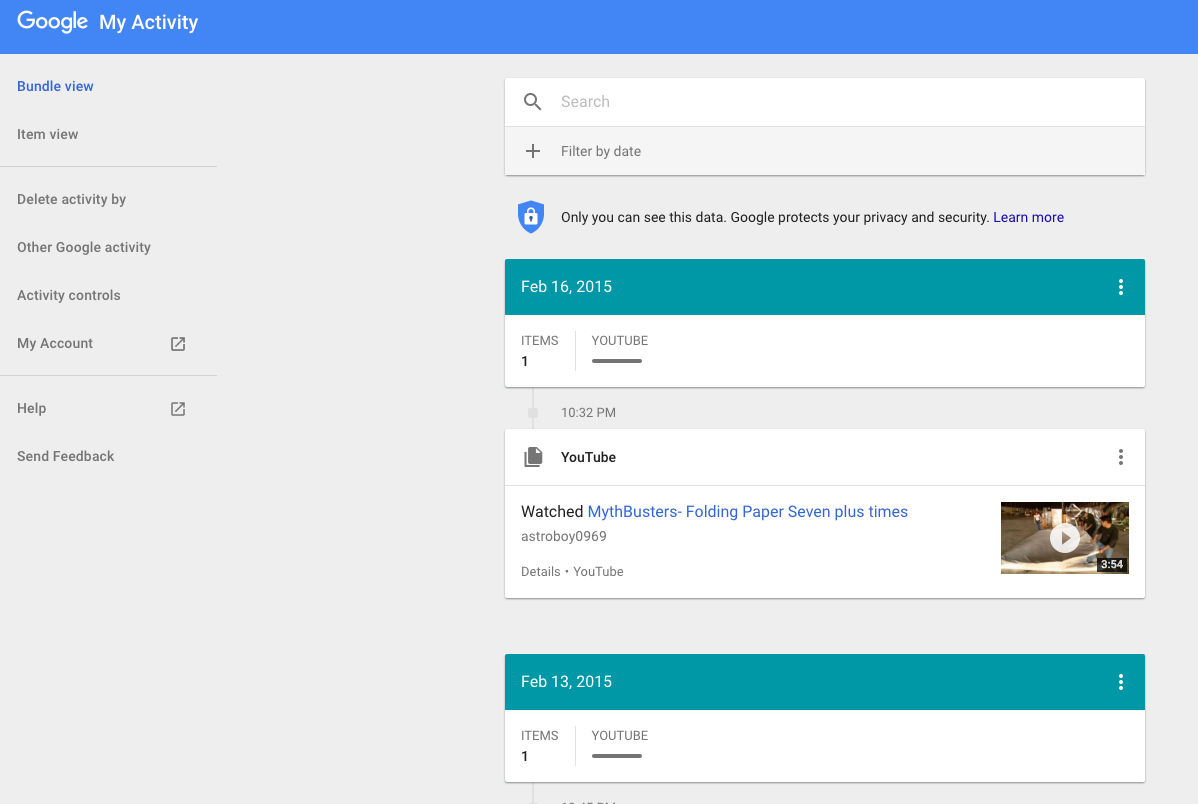Switch to Item view
Image resolution: width=1198 pixels, height=804 pixels.
pos(47,134)
